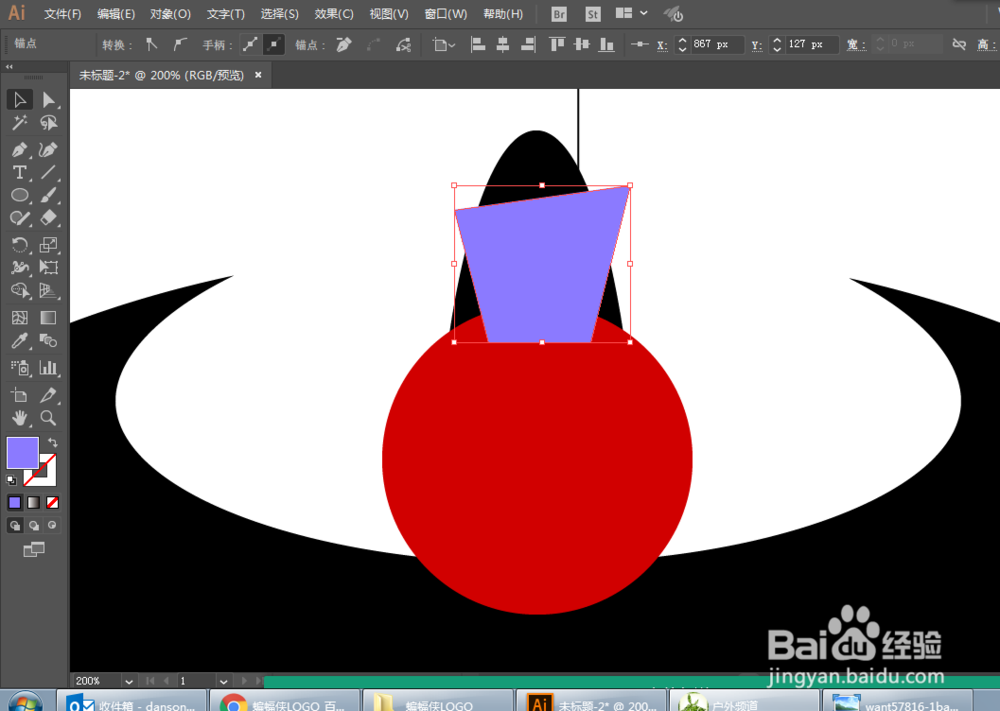Open the 窗口(W) menu
Image resolution: width=1000 pixels, height=711 pixels.
pyautogui.click(x=444, y=14)
